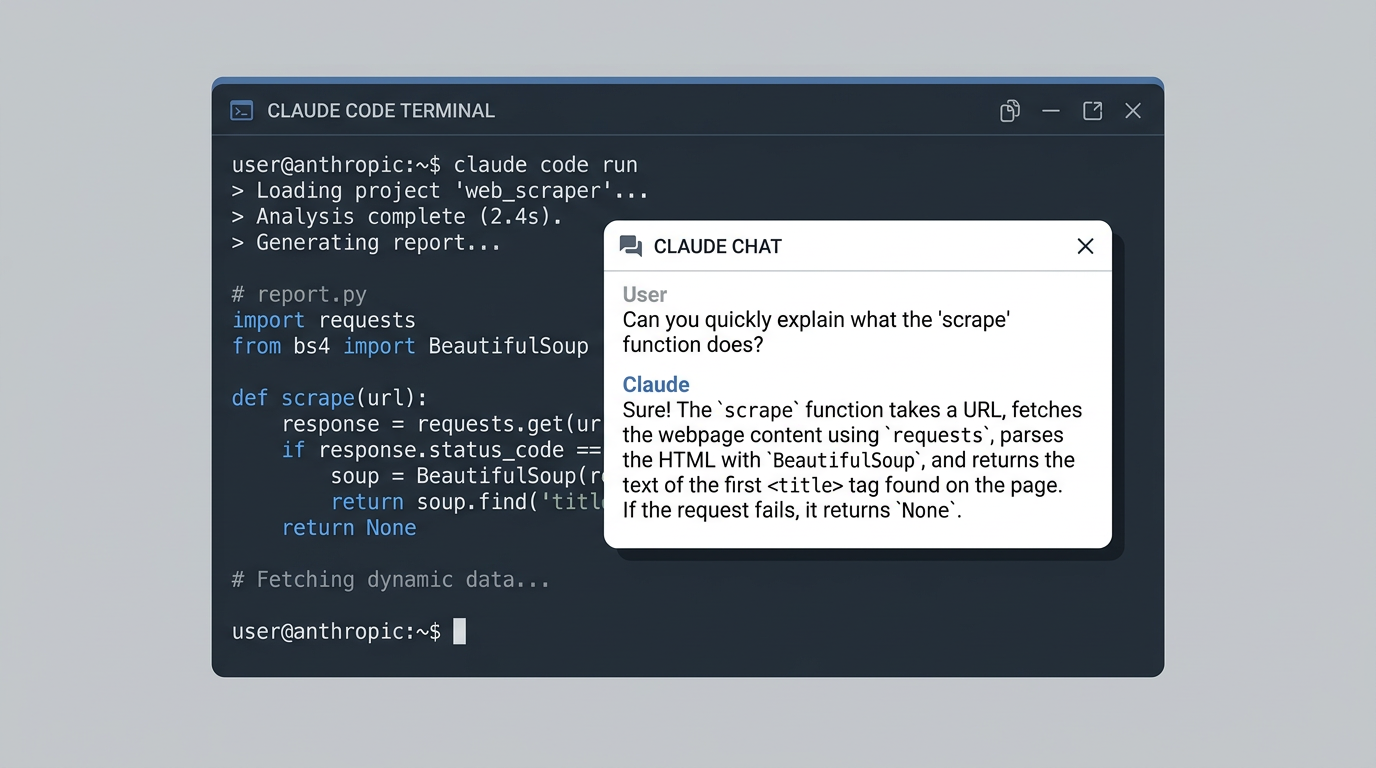The image size is (1376, 768).
Task: Click the 'def scrape(url):' line
Action: click(330, 398)
